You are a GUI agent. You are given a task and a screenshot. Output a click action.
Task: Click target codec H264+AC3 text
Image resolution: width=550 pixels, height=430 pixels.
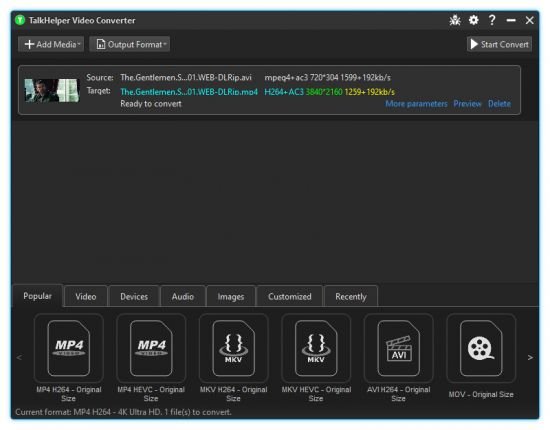[x=284, y=92]
